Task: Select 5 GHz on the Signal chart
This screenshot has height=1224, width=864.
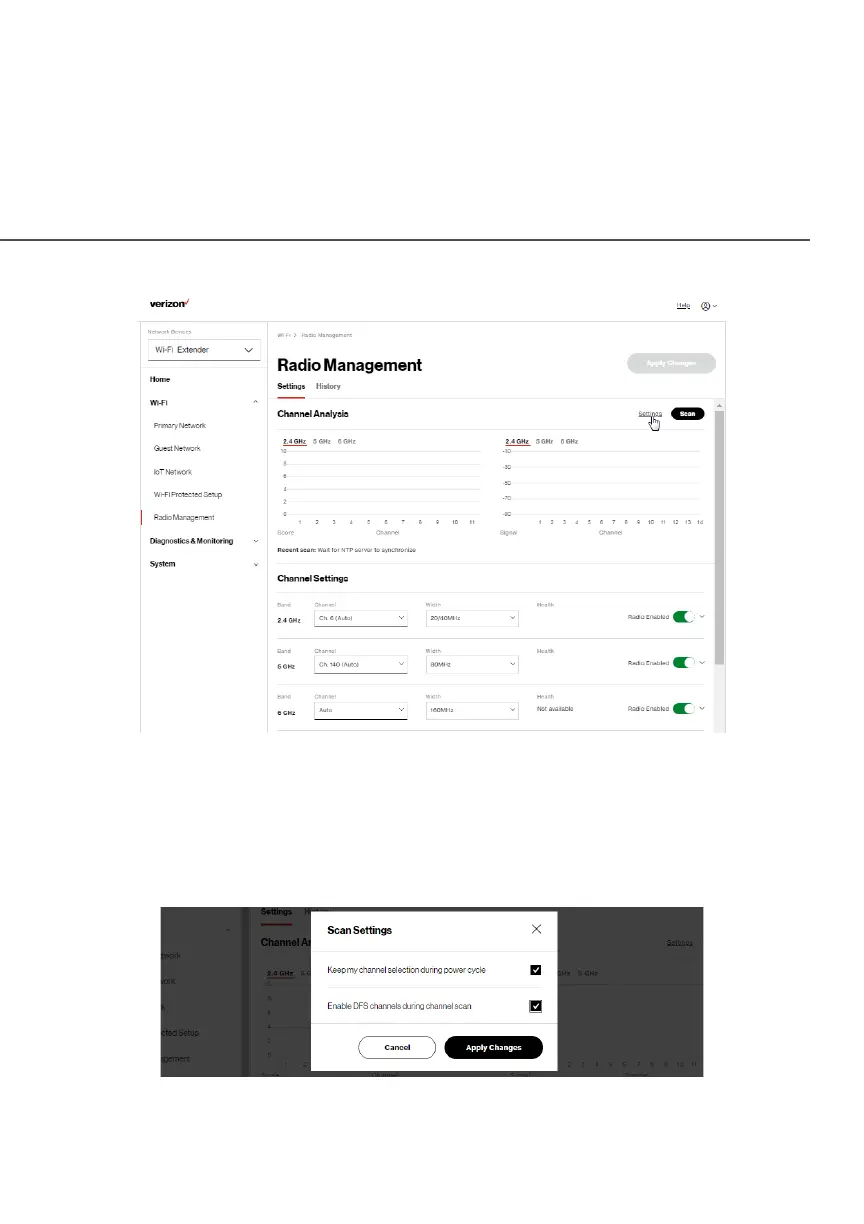Action: point(545,441)
